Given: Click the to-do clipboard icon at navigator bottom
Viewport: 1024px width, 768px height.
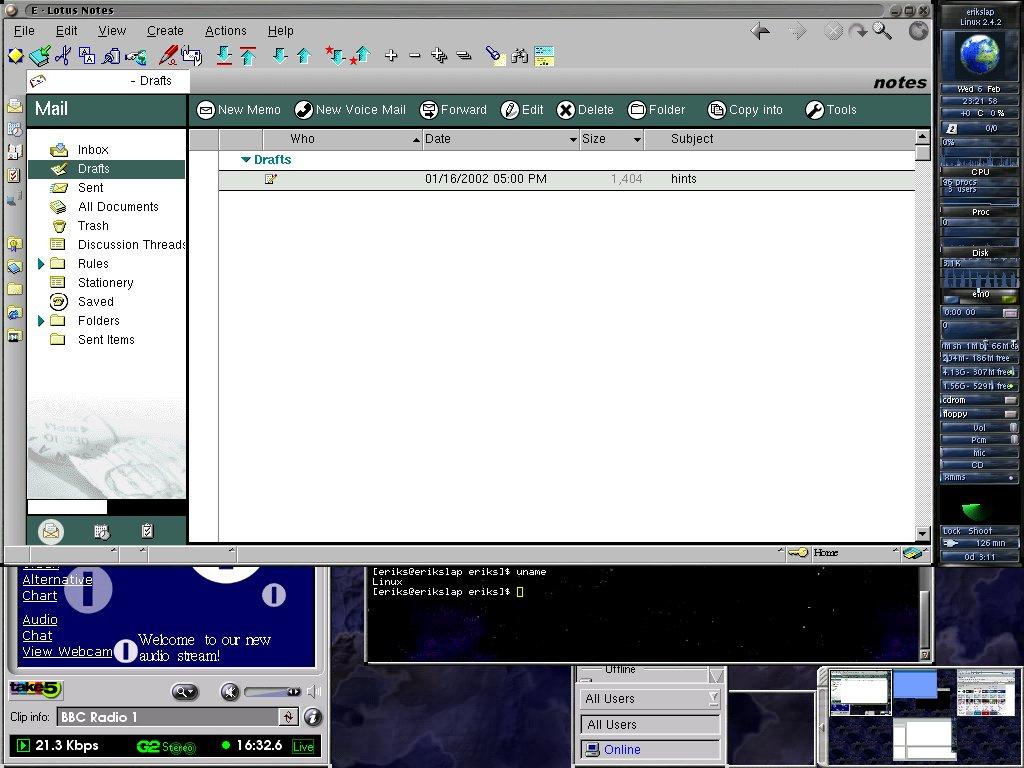Looking at the screenshot, I should 148,531.
